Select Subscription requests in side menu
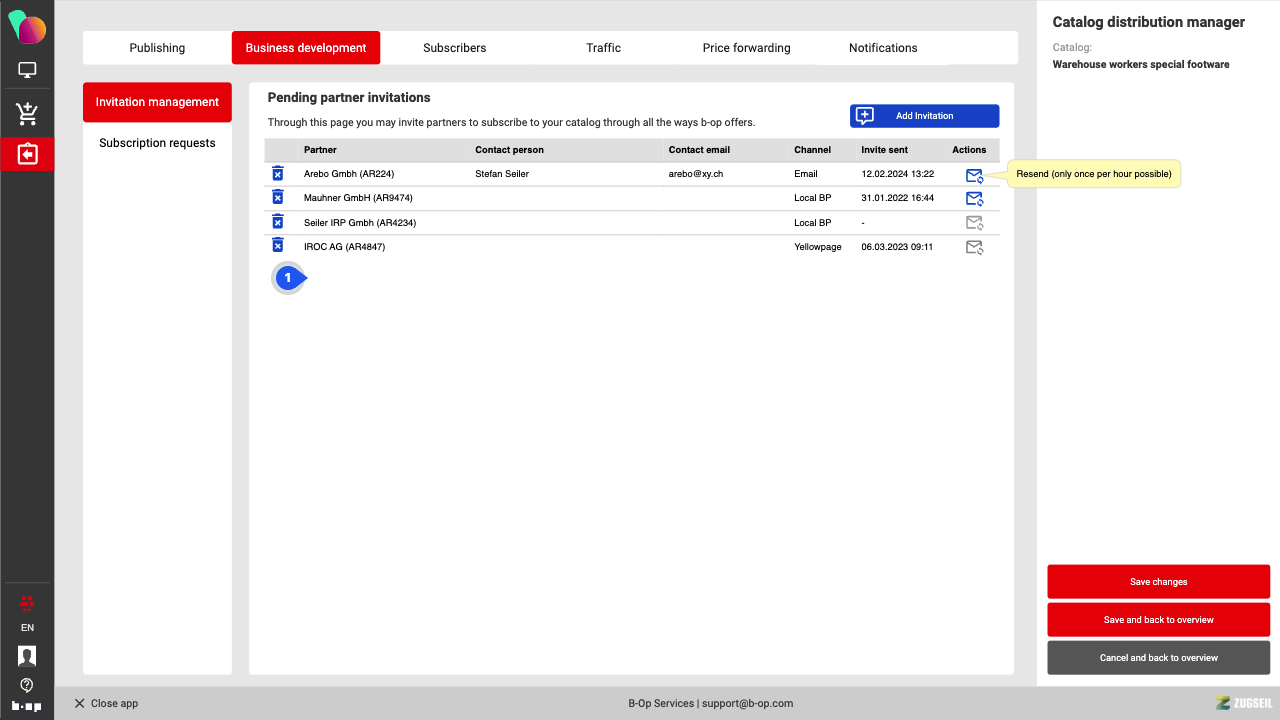The height and width of the screenshot is (720, 1280). [157, 143]
